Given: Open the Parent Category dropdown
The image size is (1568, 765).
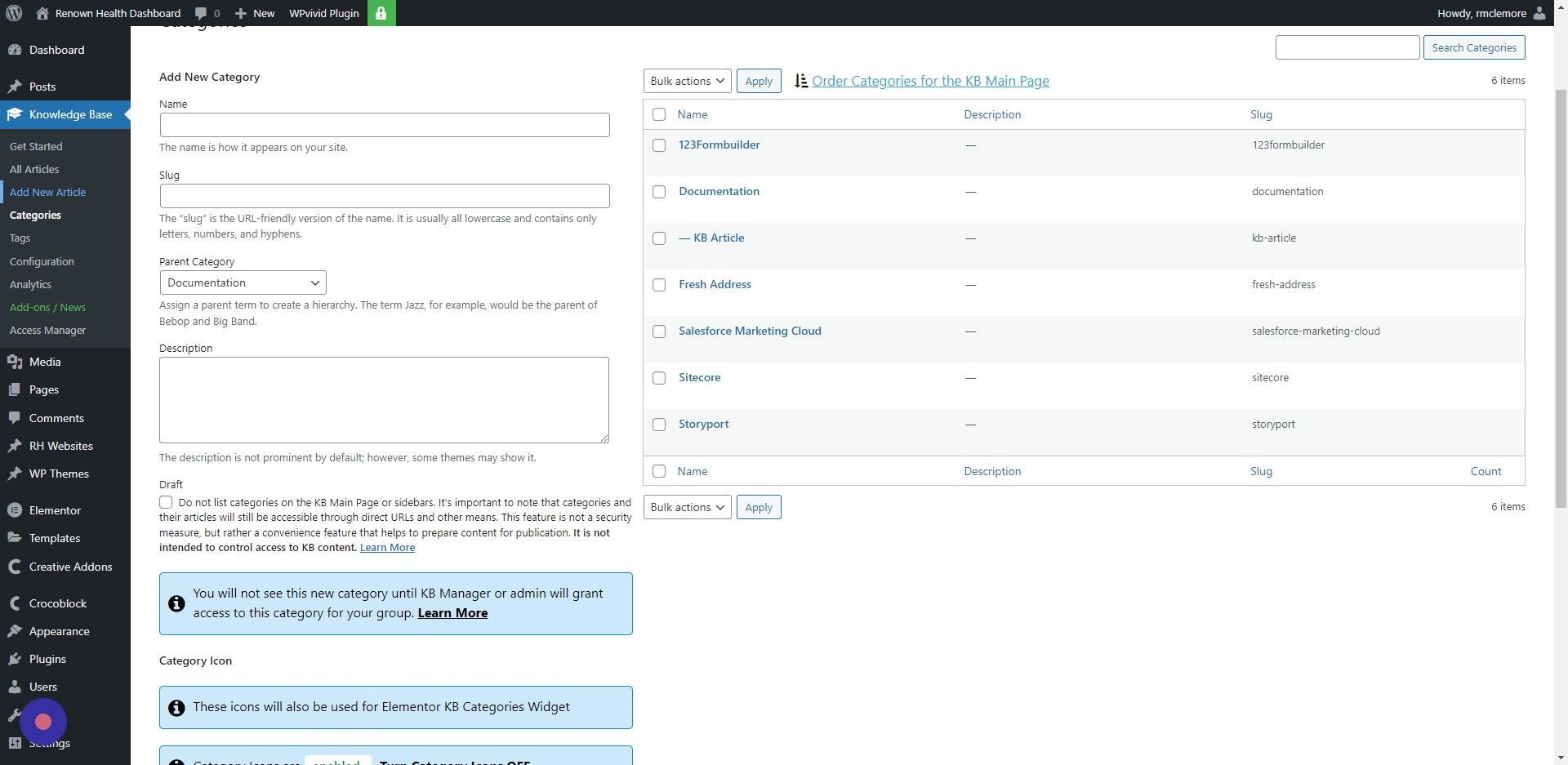Looking at the screenshot, I should 243,282.
